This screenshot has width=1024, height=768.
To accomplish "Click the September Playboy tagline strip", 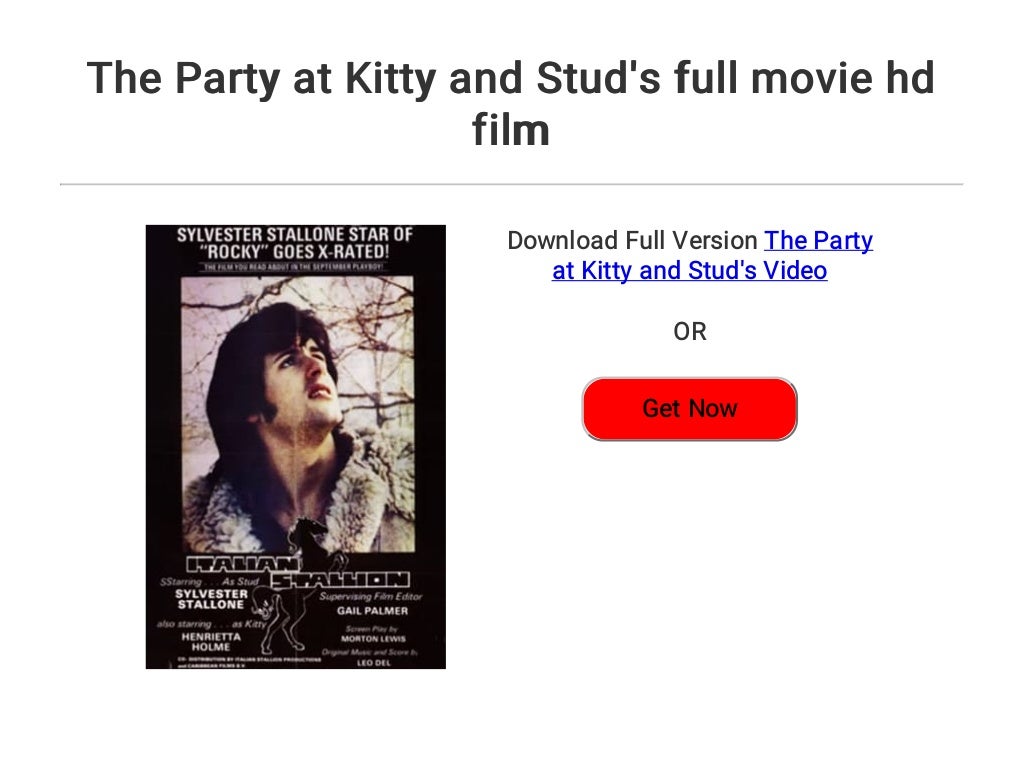I will click(x=296, y=268).
